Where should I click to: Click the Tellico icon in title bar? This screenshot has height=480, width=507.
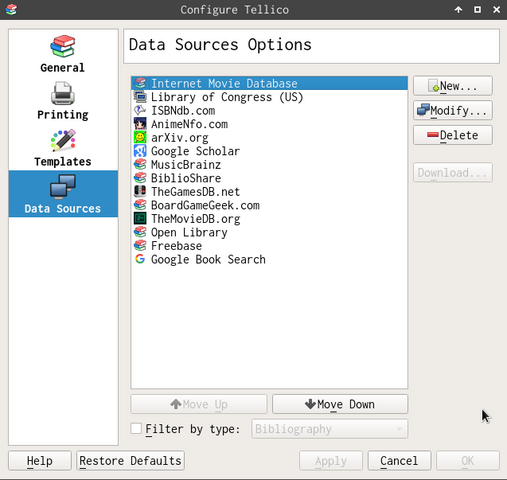(x=11, y=9)
